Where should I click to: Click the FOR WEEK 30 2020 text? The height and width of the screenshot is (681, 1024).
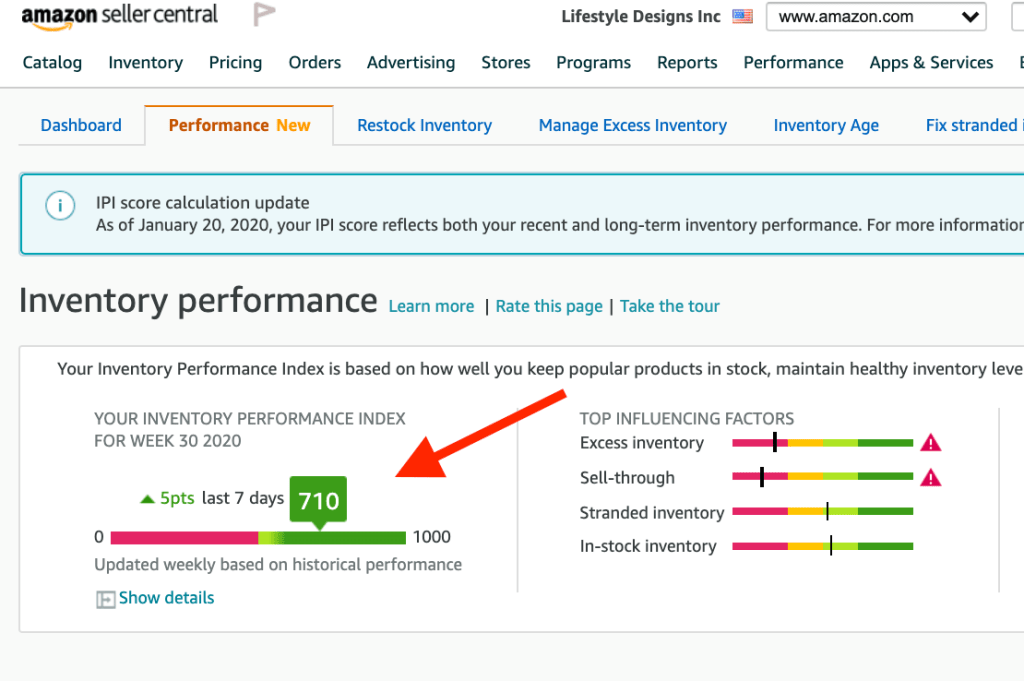point(167,441)
